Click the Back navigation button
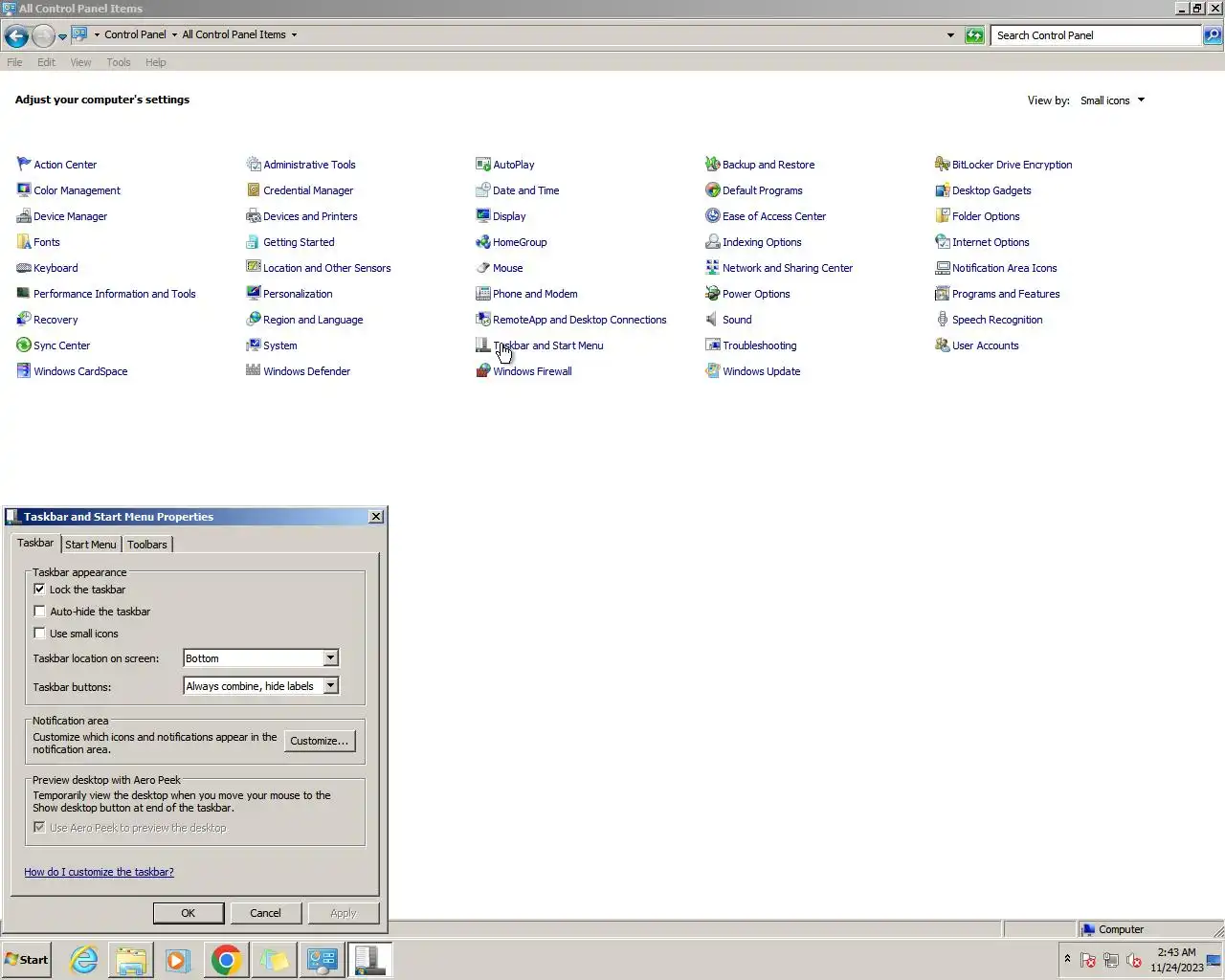1225x980 pixels. pos(16,36)
